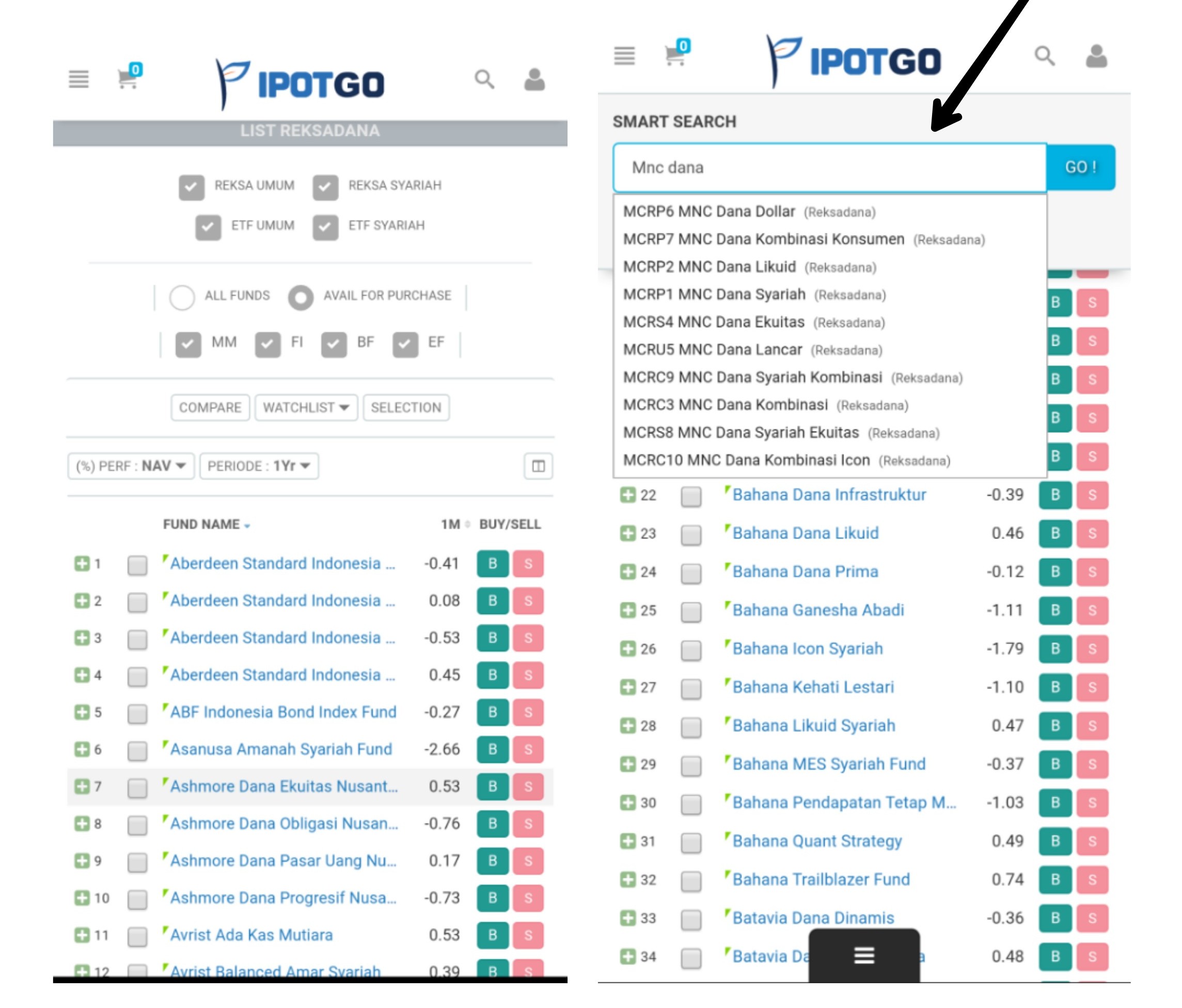The height and width of the screenshot is (1008, 1182).
Task: Open the PERIODE 1Yr dropdown
Action: pos(259,466)
